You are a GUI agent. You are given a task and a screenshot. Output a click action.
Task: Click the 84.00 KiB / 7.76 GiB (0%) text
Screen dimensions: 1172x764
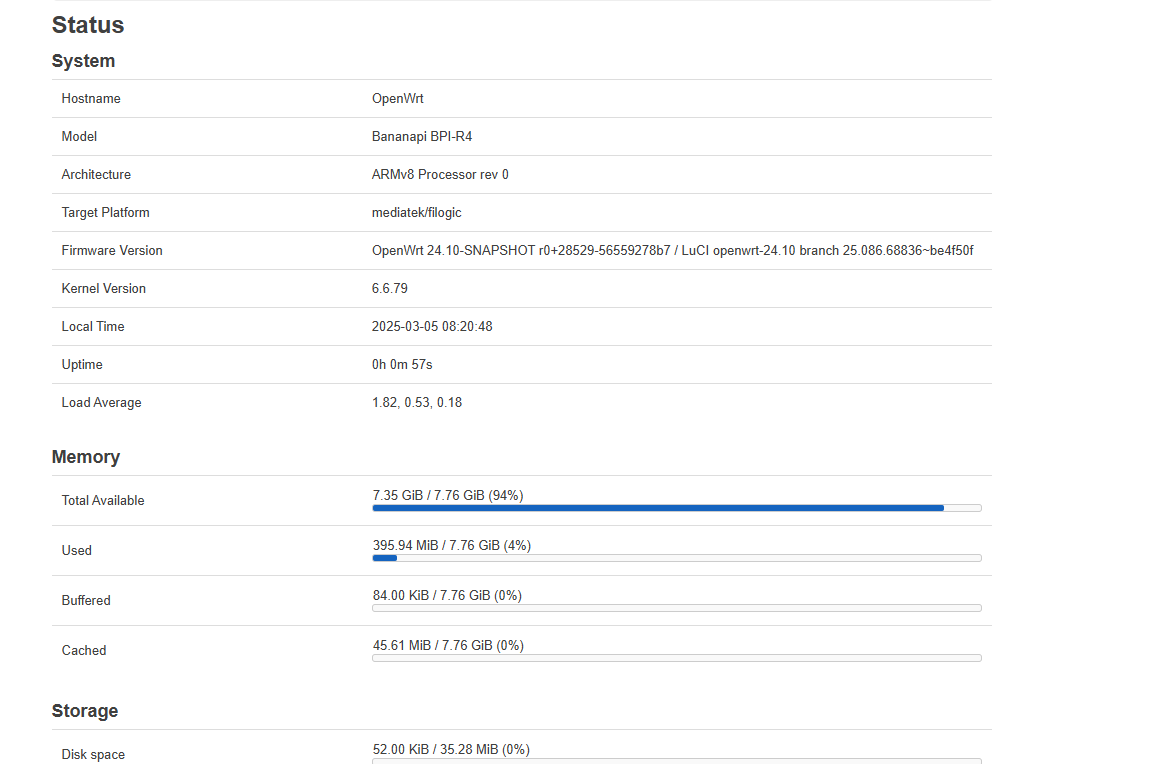coord(447,596)
